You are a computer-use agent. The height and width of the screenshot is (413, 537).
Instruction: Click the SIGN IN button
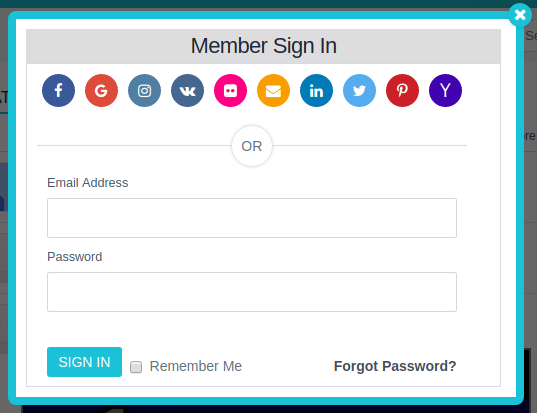pos(84,362)
